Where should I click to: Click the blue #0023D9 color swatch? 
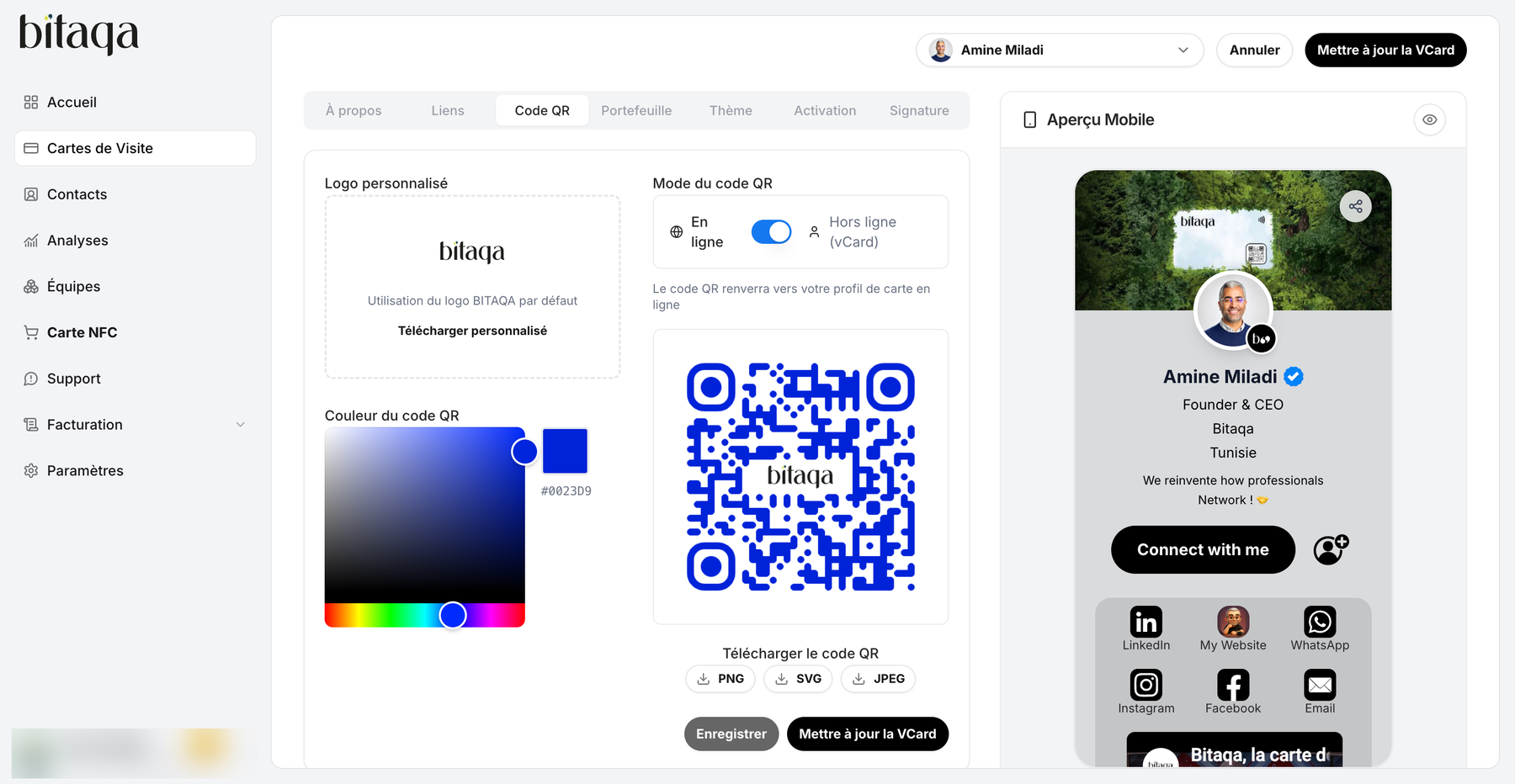tap(565, 451)
